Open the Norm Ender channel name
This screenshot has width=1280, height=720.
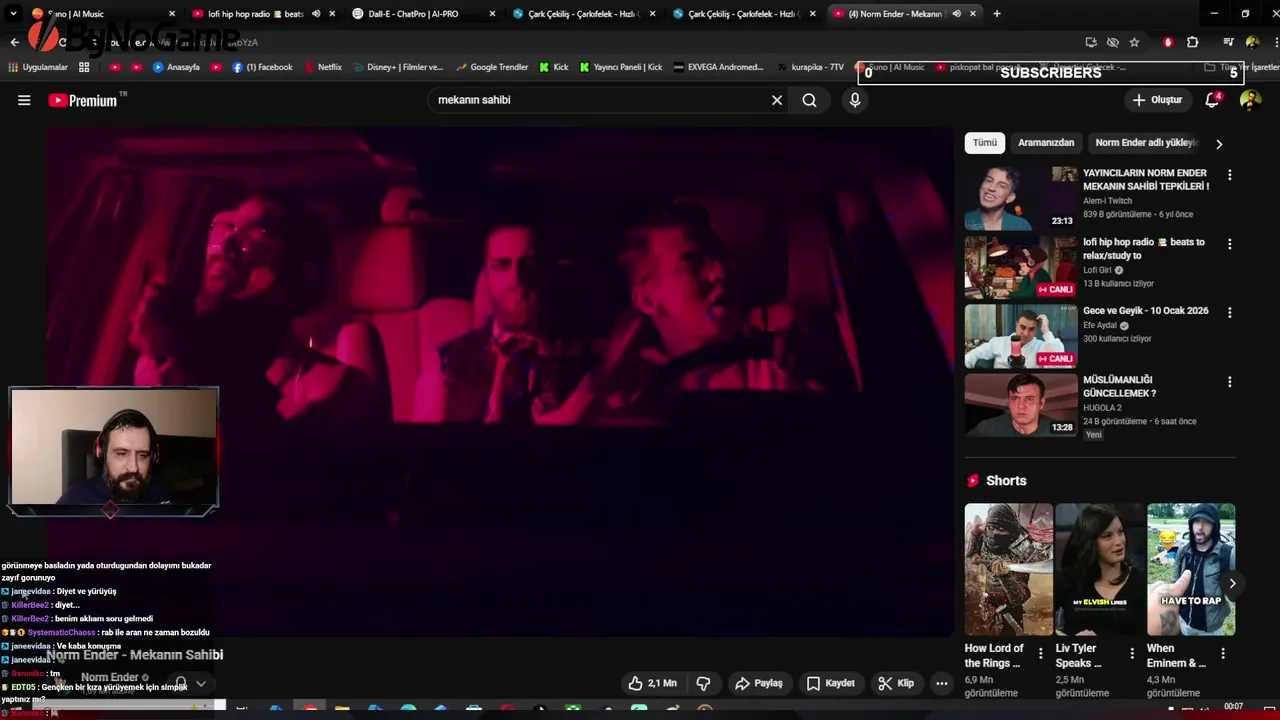click(109, 677)
